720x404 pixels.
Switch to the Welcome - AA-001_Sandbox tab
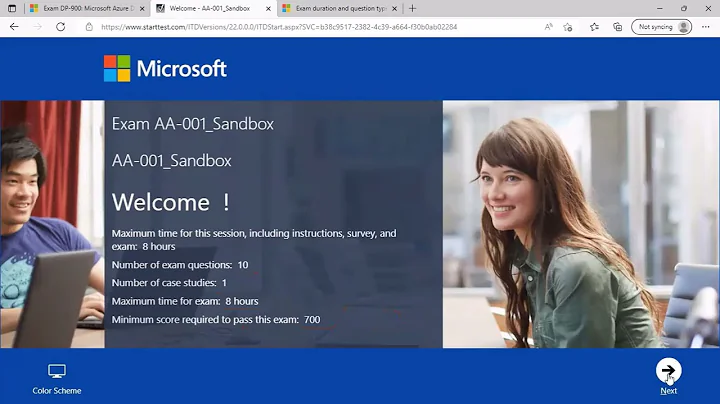213,8
